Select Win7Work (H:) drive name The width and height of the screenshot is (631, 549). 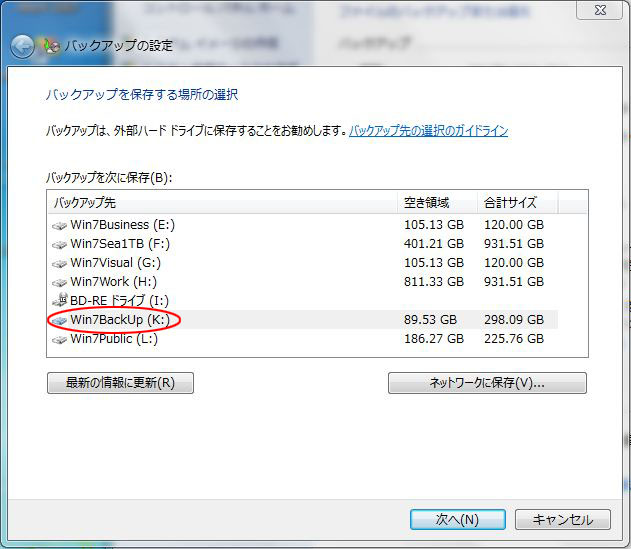[113, 281]
